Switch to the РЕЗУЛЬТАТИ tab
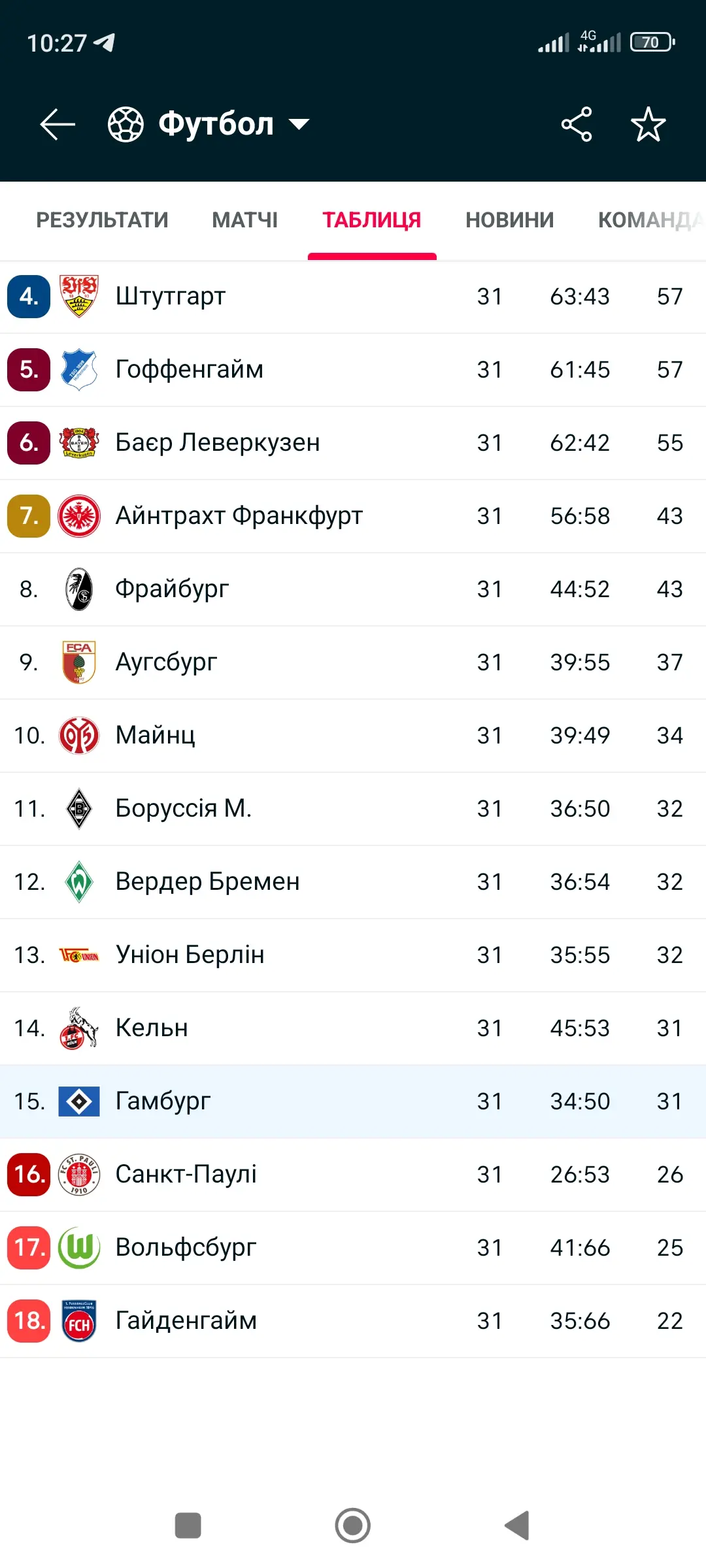Image resolution: width=706 pixels, height=1568 pixels. click(102, 220)
